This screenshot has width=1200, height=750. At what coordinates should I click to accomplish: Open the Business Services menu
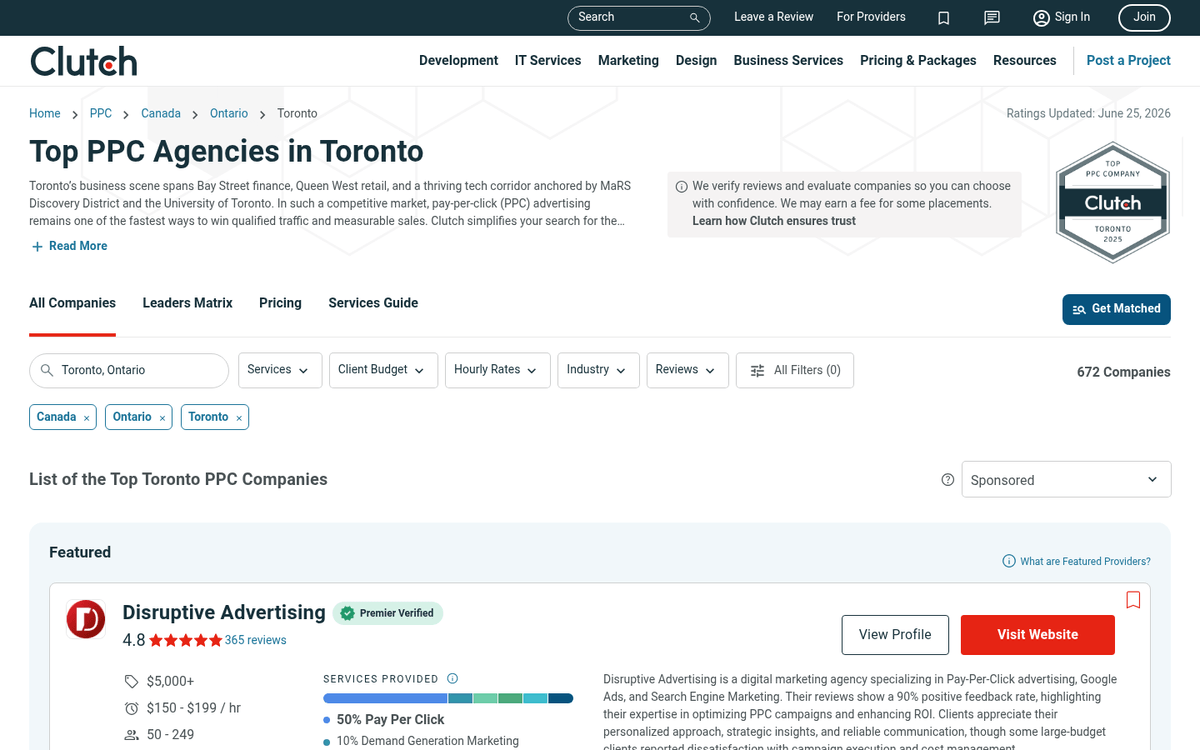coord(788,61)
